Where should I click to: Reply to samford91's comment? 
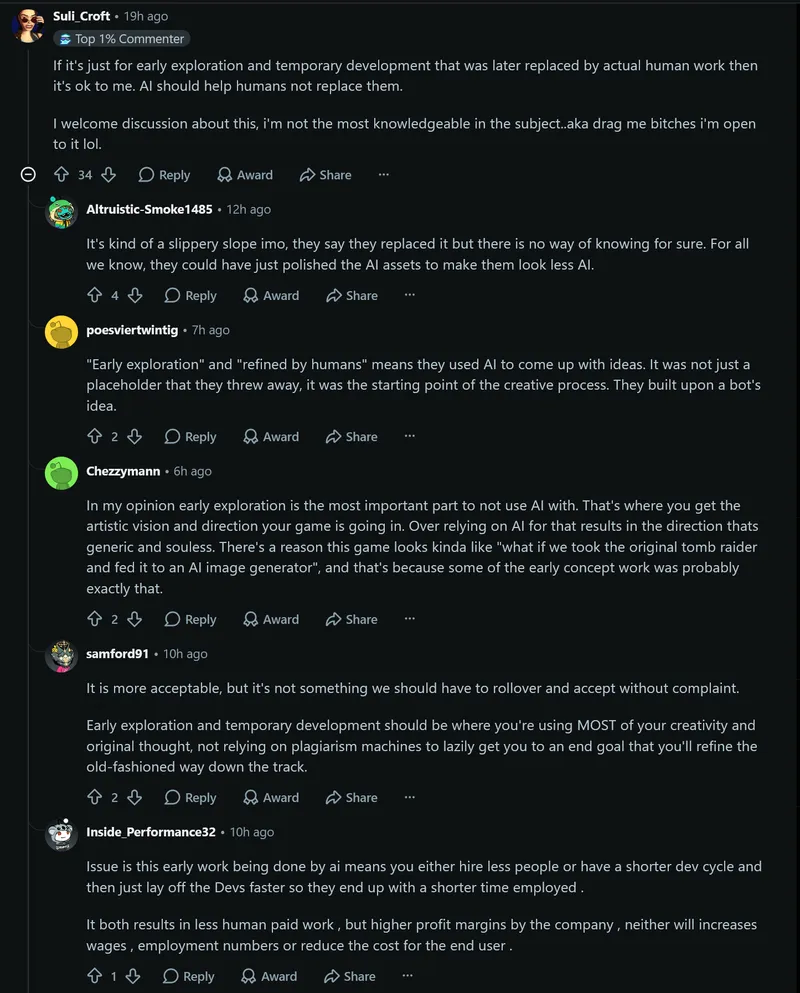pyautogui.click(x=191, y=797)
